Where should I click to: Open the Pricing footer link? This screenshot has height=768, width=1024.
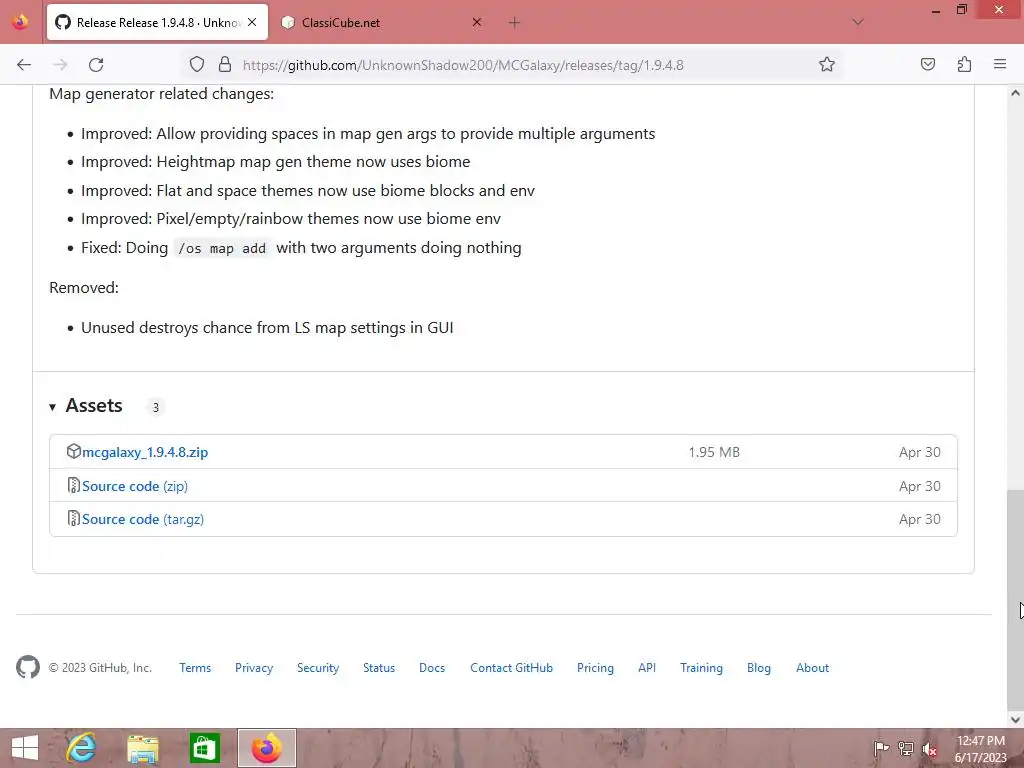[595, 667]
